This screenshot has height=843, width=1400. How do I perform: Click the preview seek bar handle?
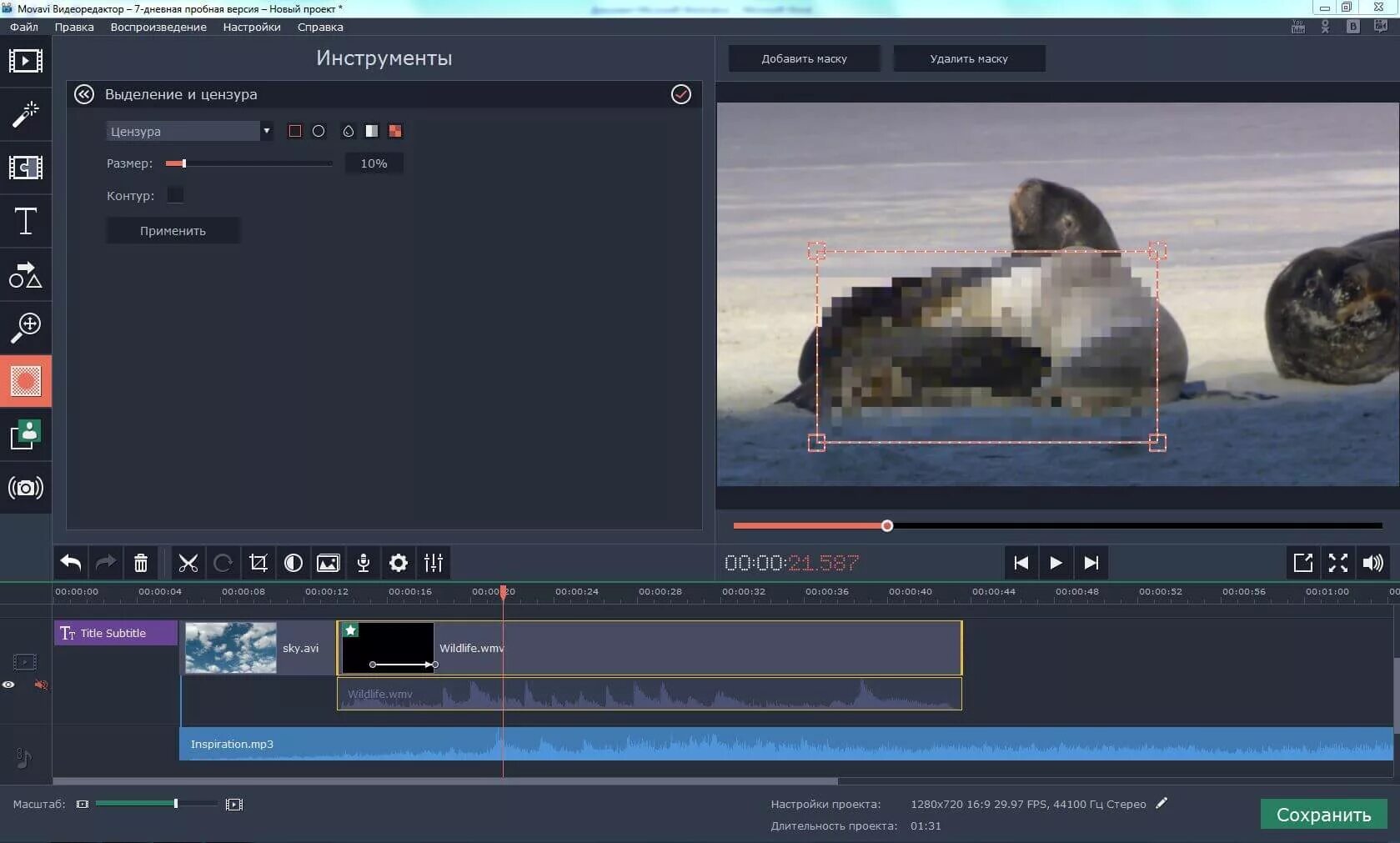click(x=887, y=525)
